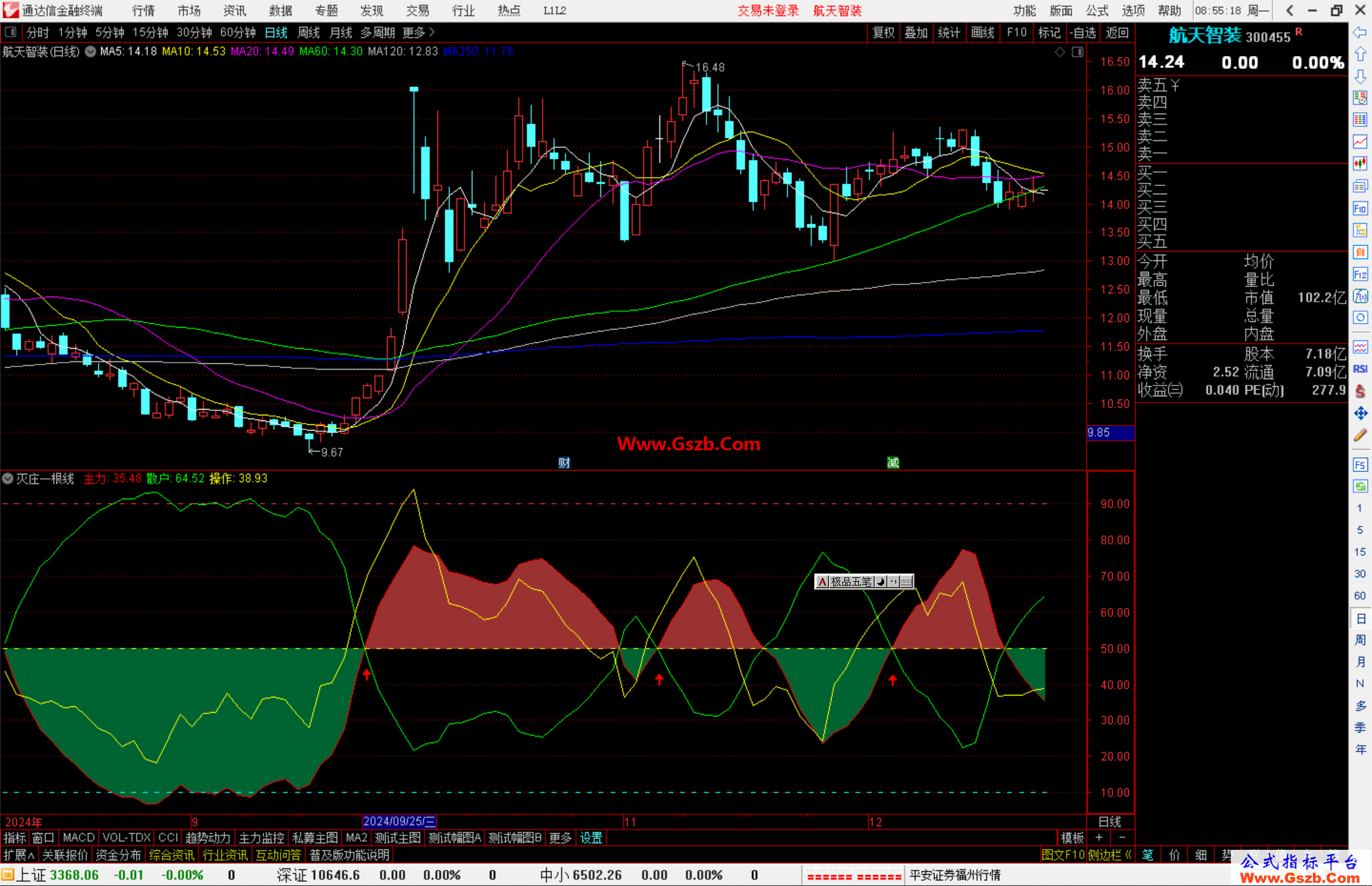Click the blue four-way move arrows icon
This screenshot has width=1372, height=886.
point(1360,413)
